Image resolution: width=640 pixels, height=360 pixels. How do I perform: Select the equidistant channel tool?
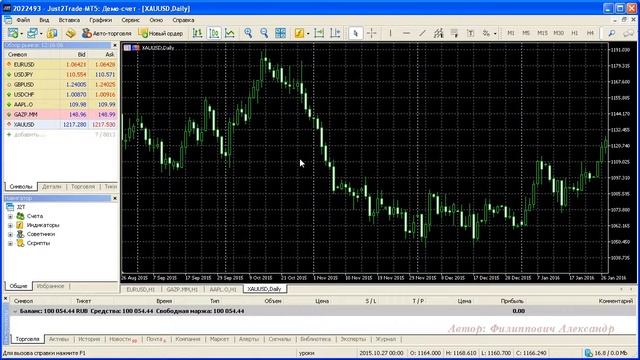(438, 33)
